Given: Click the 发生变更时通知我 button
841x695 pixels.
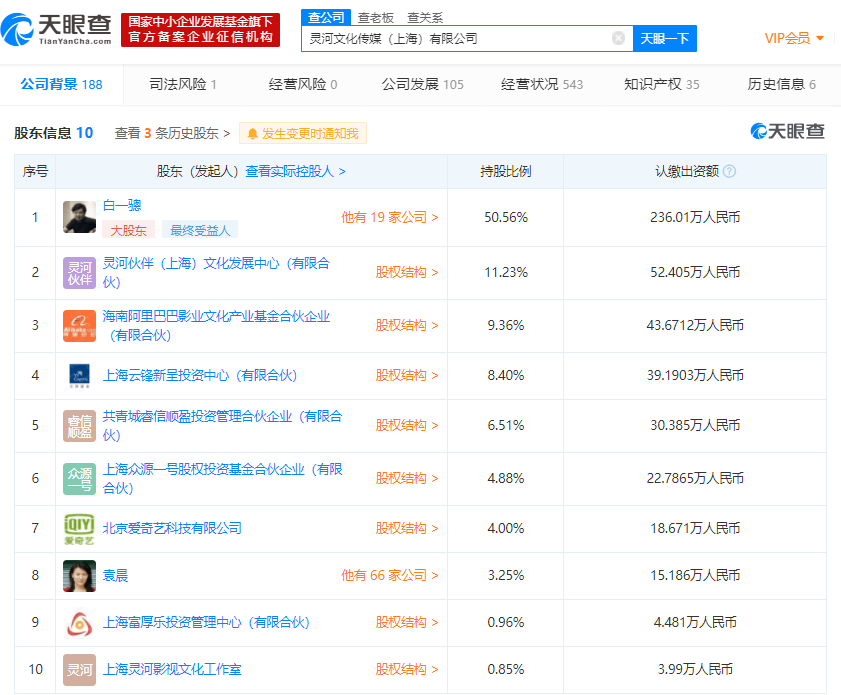Looking at the screenshot, I should [x=303, y=134].
